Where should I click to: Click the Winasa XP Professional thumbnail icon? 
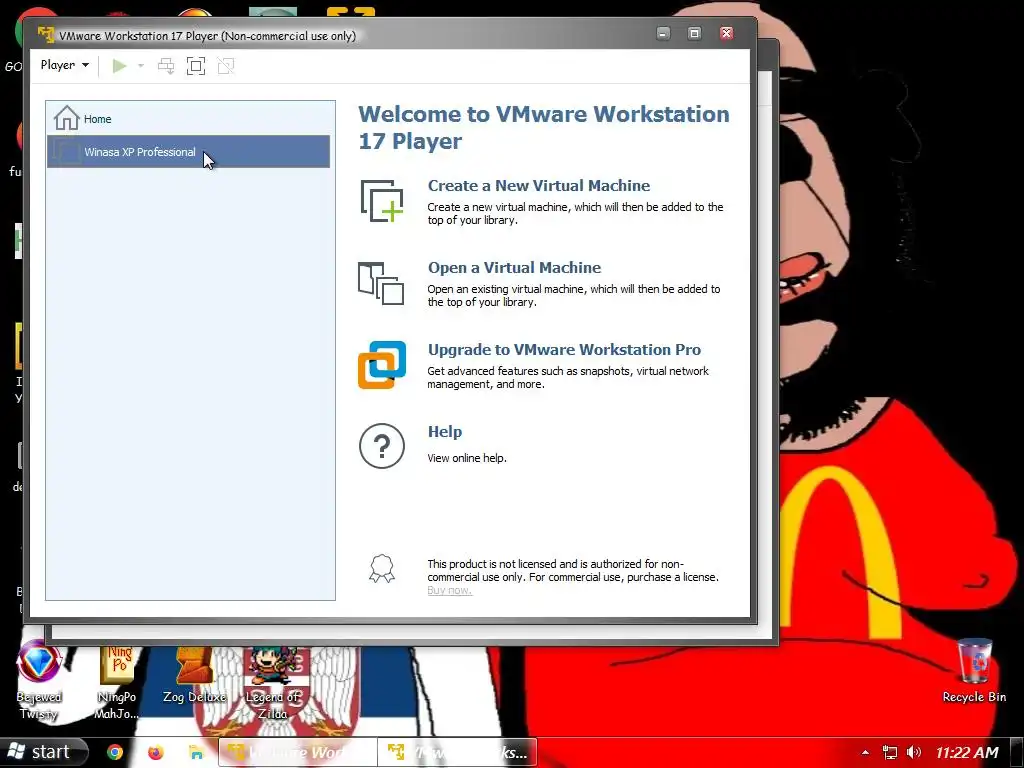65,152
